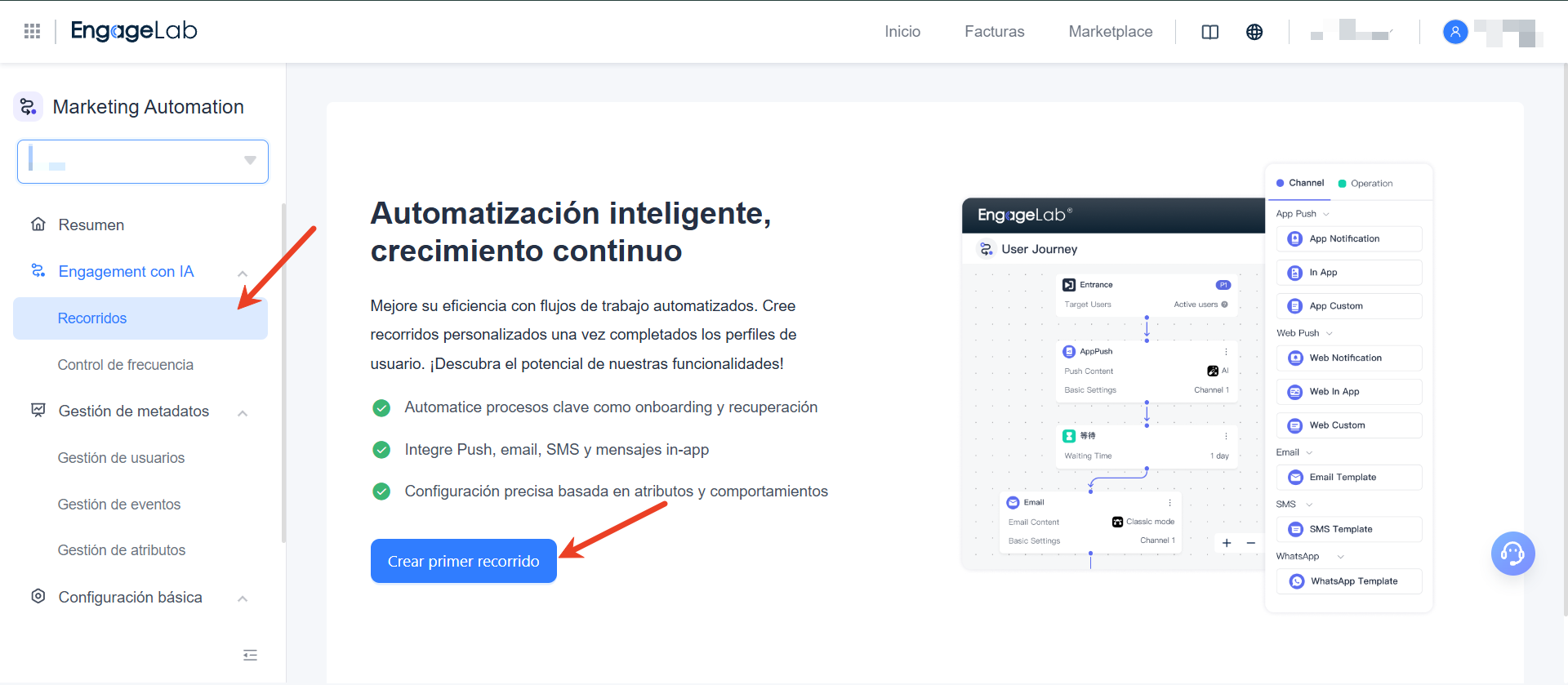The height and width of the screenshot is (685, 1568).
Task: Click the Engagement con IA icon
Action: coord(38,271)
